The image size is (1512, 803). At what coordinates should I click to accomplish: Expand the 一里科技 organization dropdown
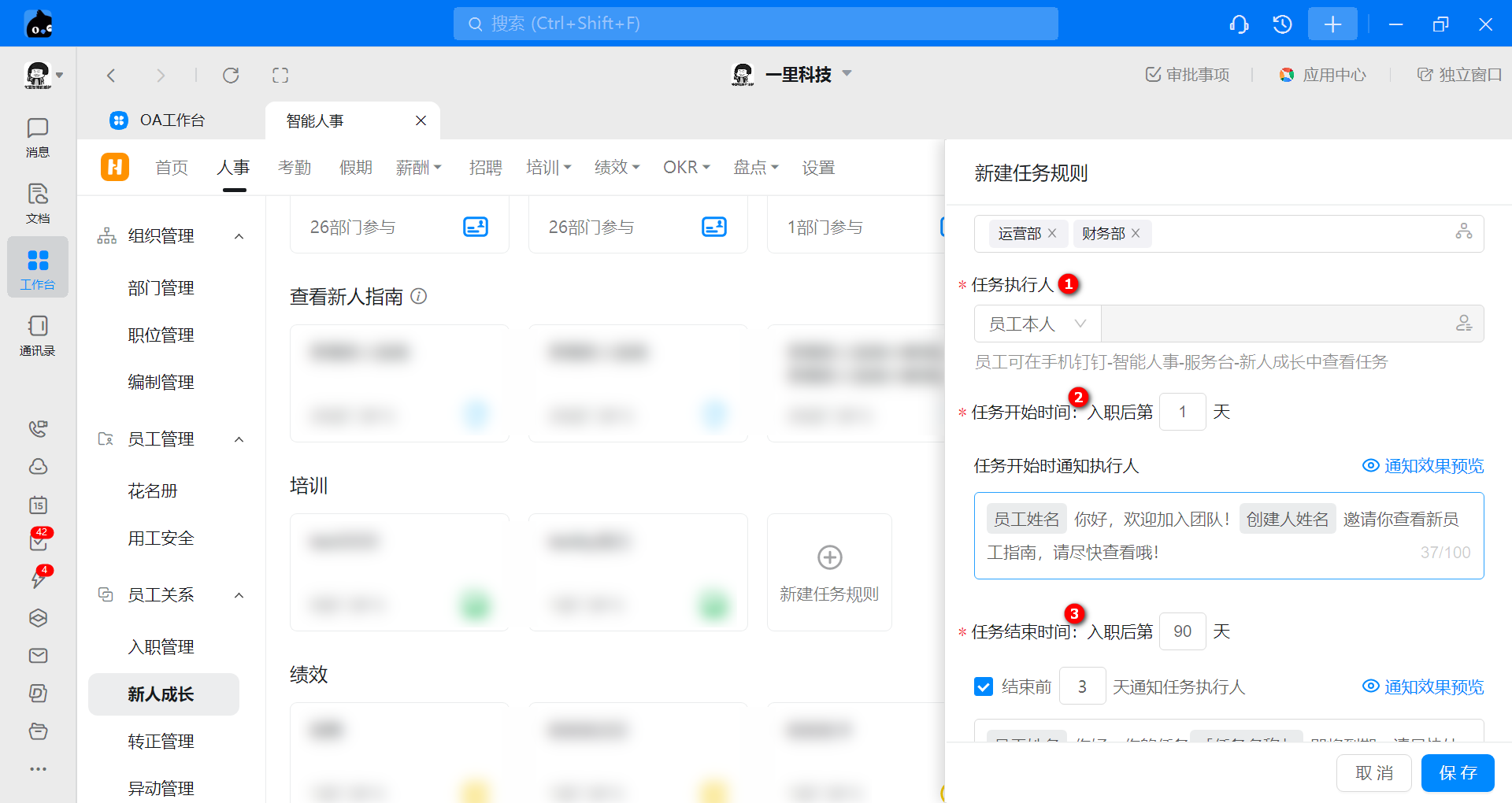tap(847, 74)
